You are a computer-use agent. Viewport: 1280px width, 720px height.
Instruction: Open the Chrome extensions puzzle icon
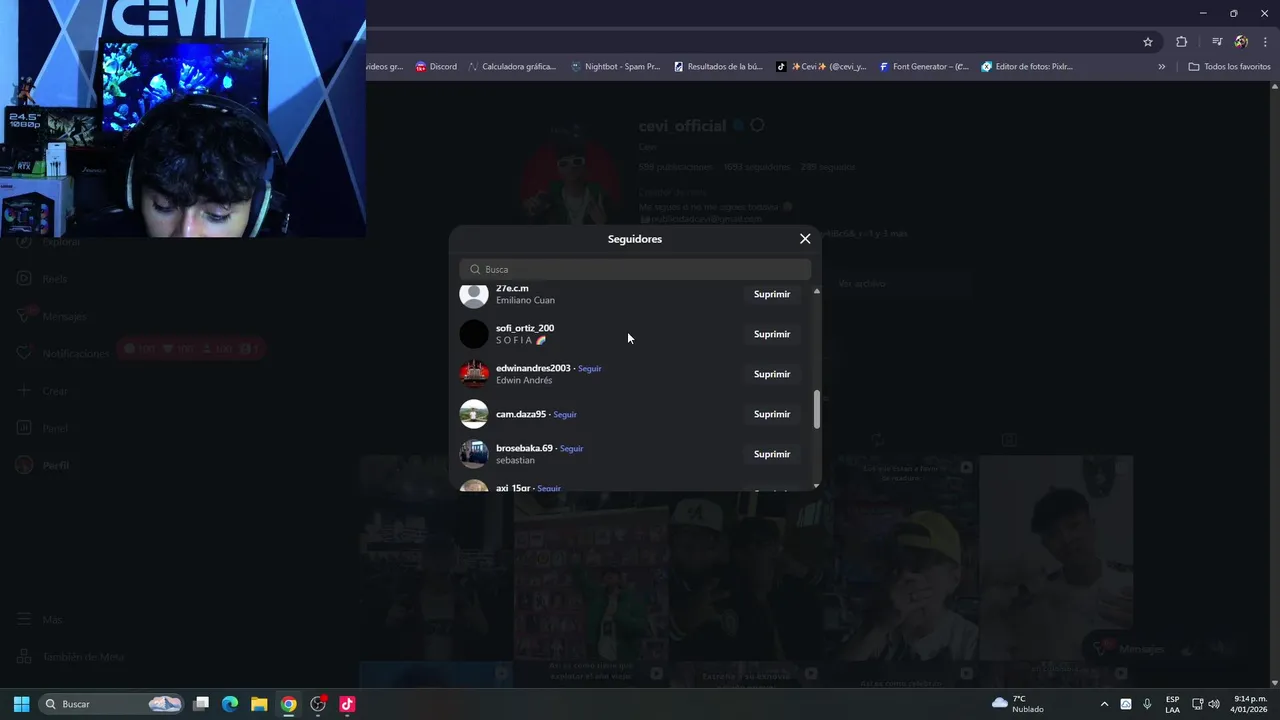(x=1181, y=42)
